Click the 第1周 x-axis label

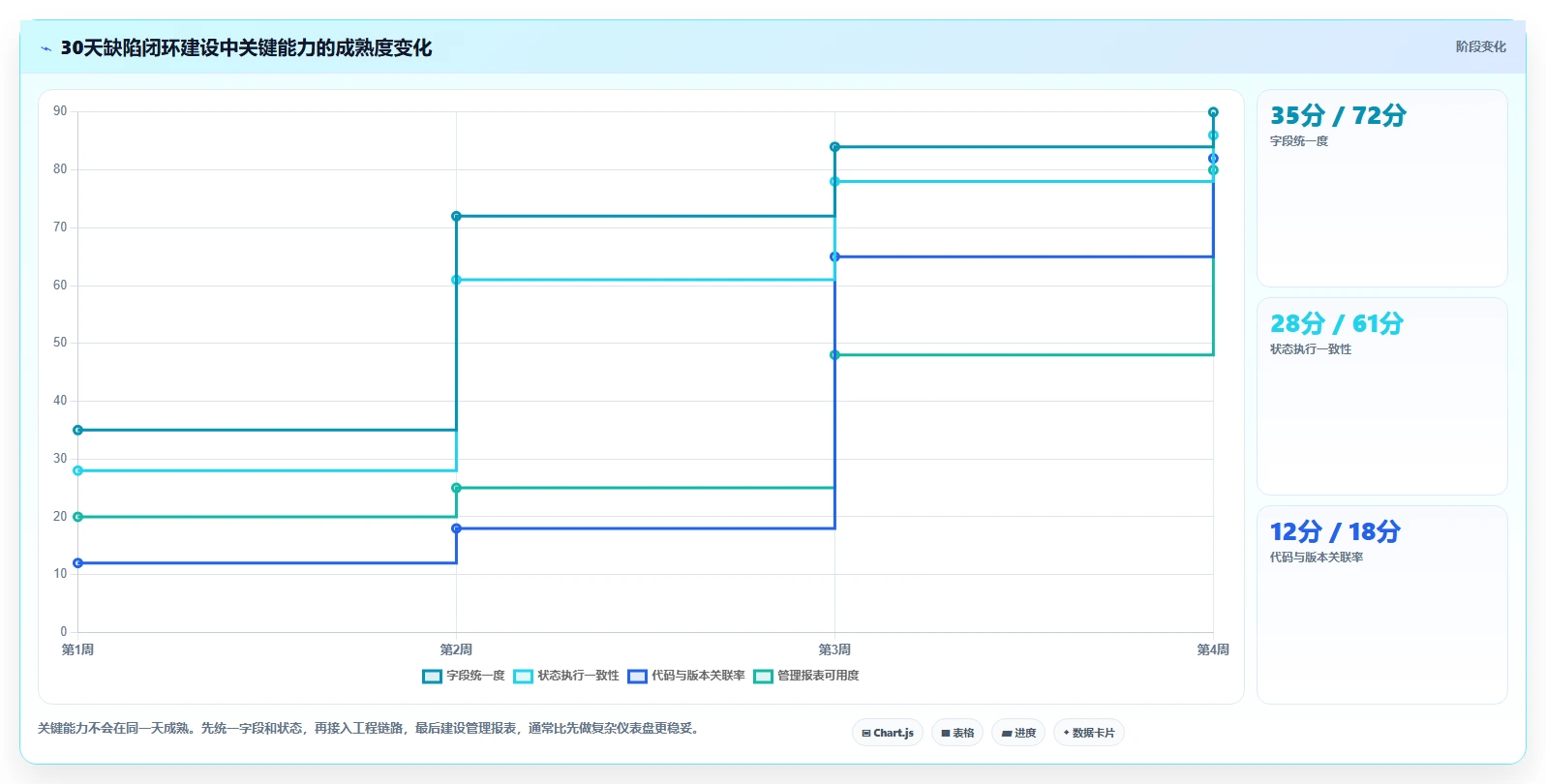pos(77,649)
